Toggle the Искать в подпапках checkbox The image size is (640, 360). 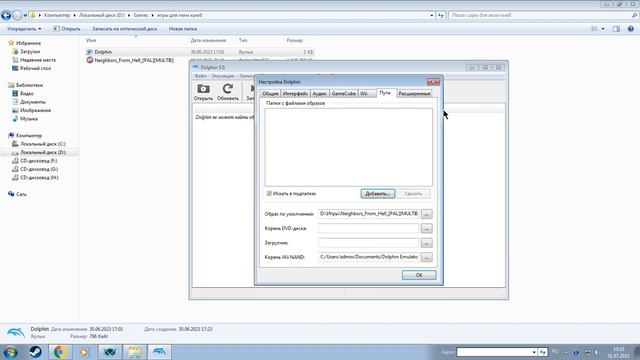[x=269, y=193]
